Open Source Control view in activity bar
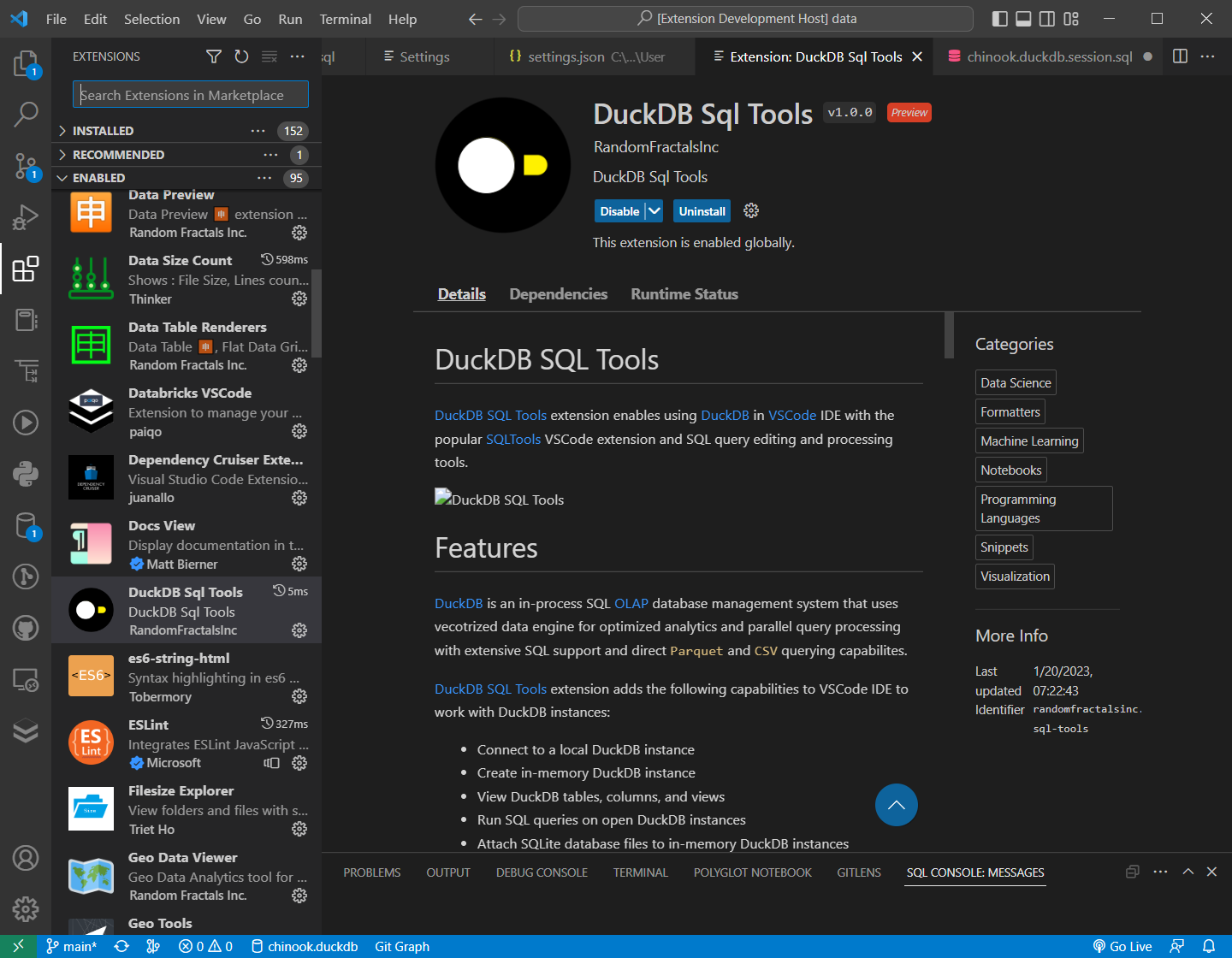 point(26,166)
